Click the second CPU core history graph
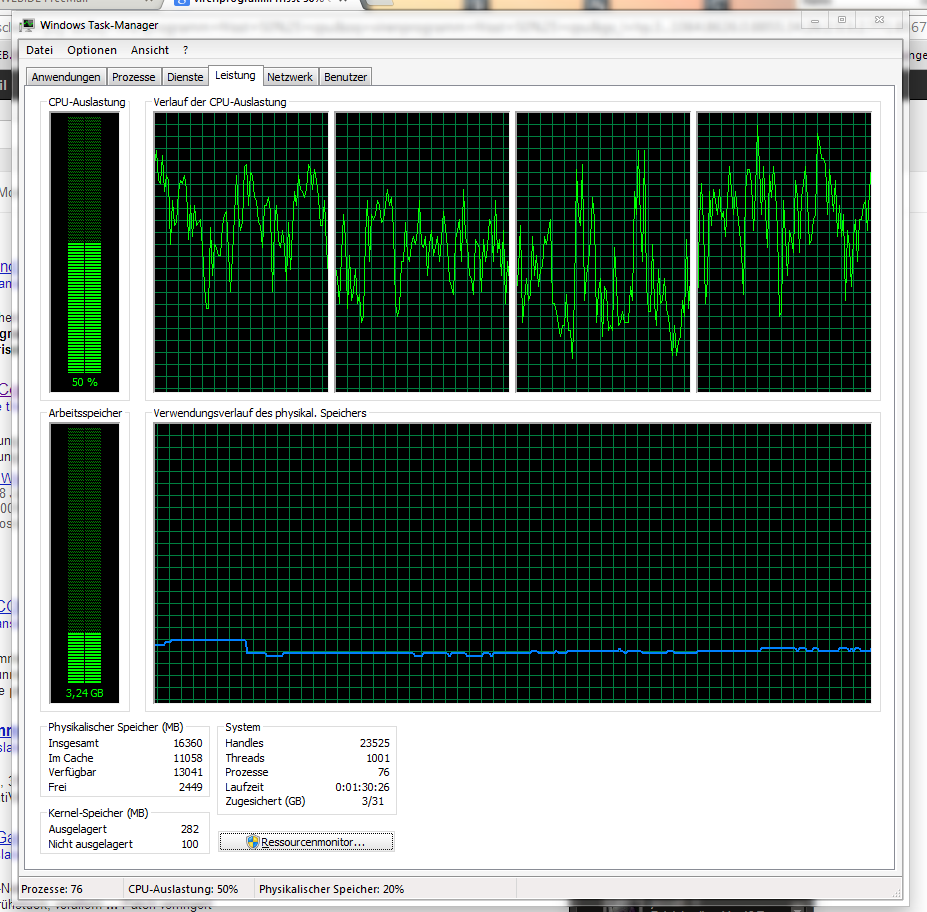The height and width of the screenshot is (912, 927). point(422,252)
